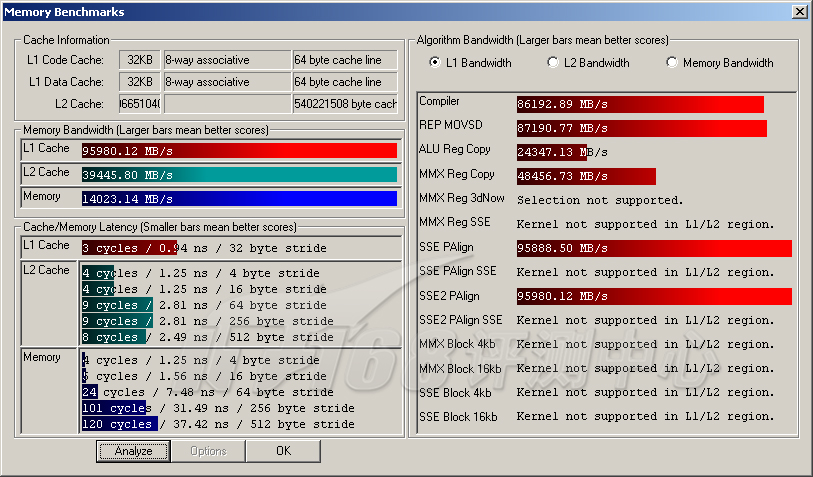
Task: Select the Memory Bandwidth radio button
Action: 672,63
